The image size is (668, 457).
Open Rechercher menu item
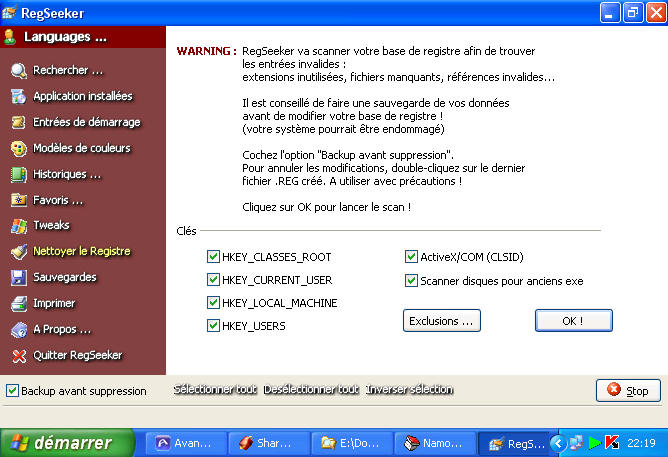(x=68, y=70)
